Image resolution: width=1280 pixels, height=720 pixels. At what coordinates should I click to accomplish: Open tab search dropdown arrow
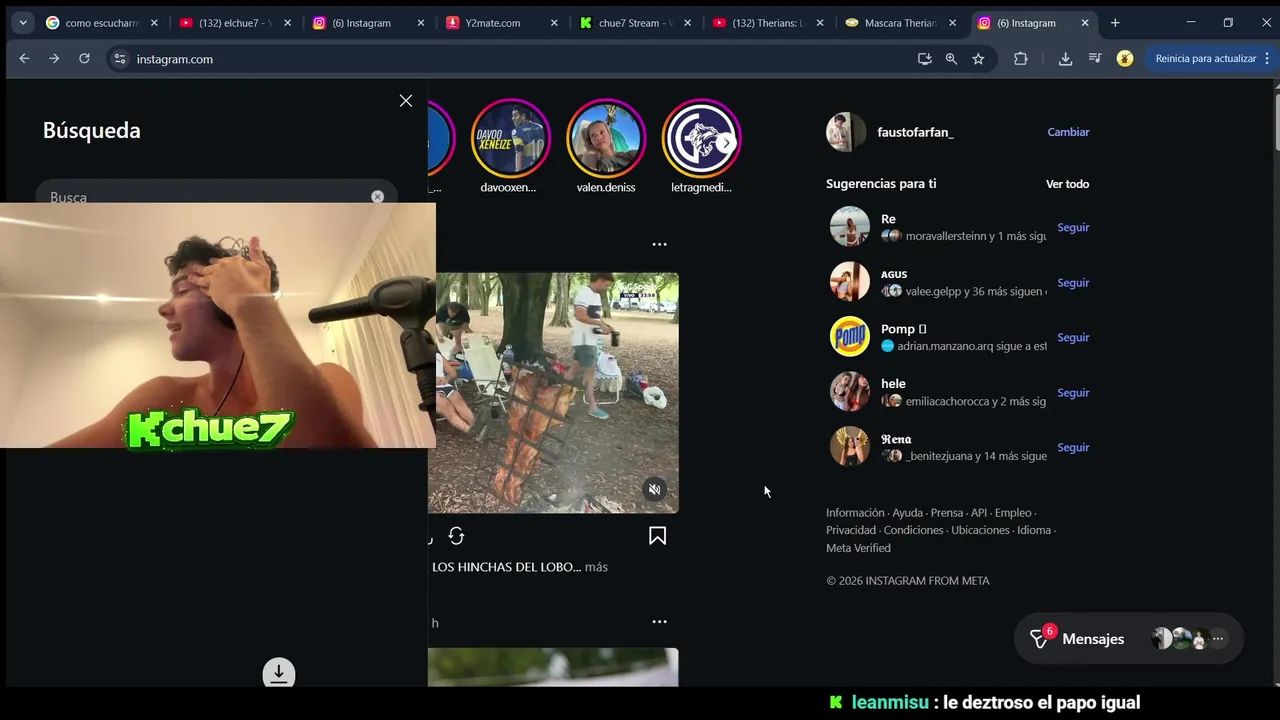click(22, 23)
